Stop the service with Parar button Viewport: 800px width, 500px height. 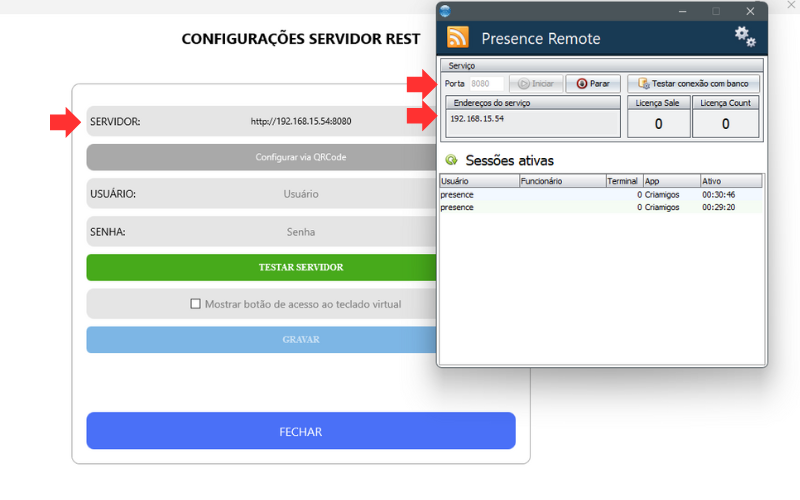593,84
